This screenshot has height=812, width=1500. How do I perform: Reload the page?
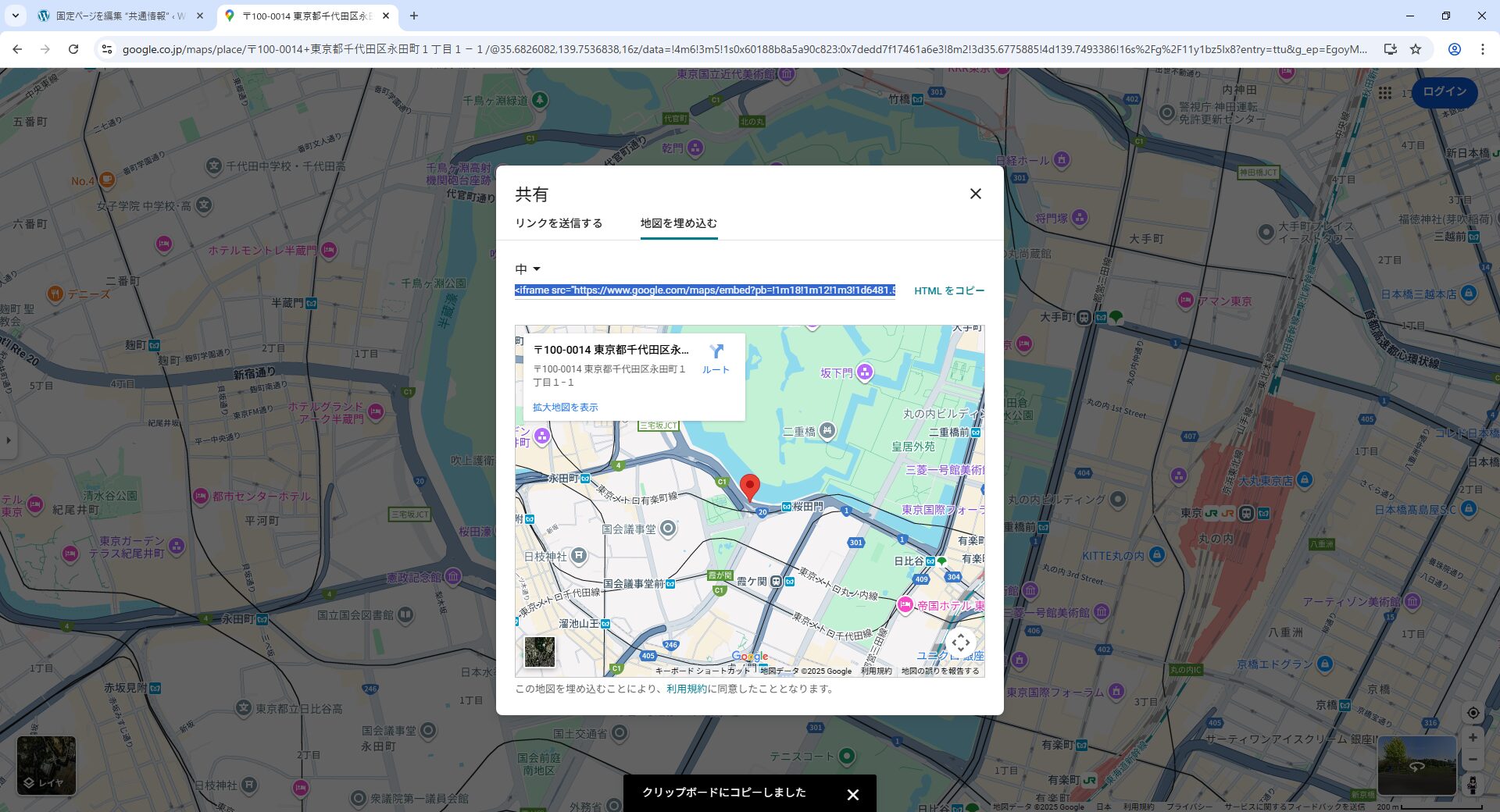click(73, 49)
